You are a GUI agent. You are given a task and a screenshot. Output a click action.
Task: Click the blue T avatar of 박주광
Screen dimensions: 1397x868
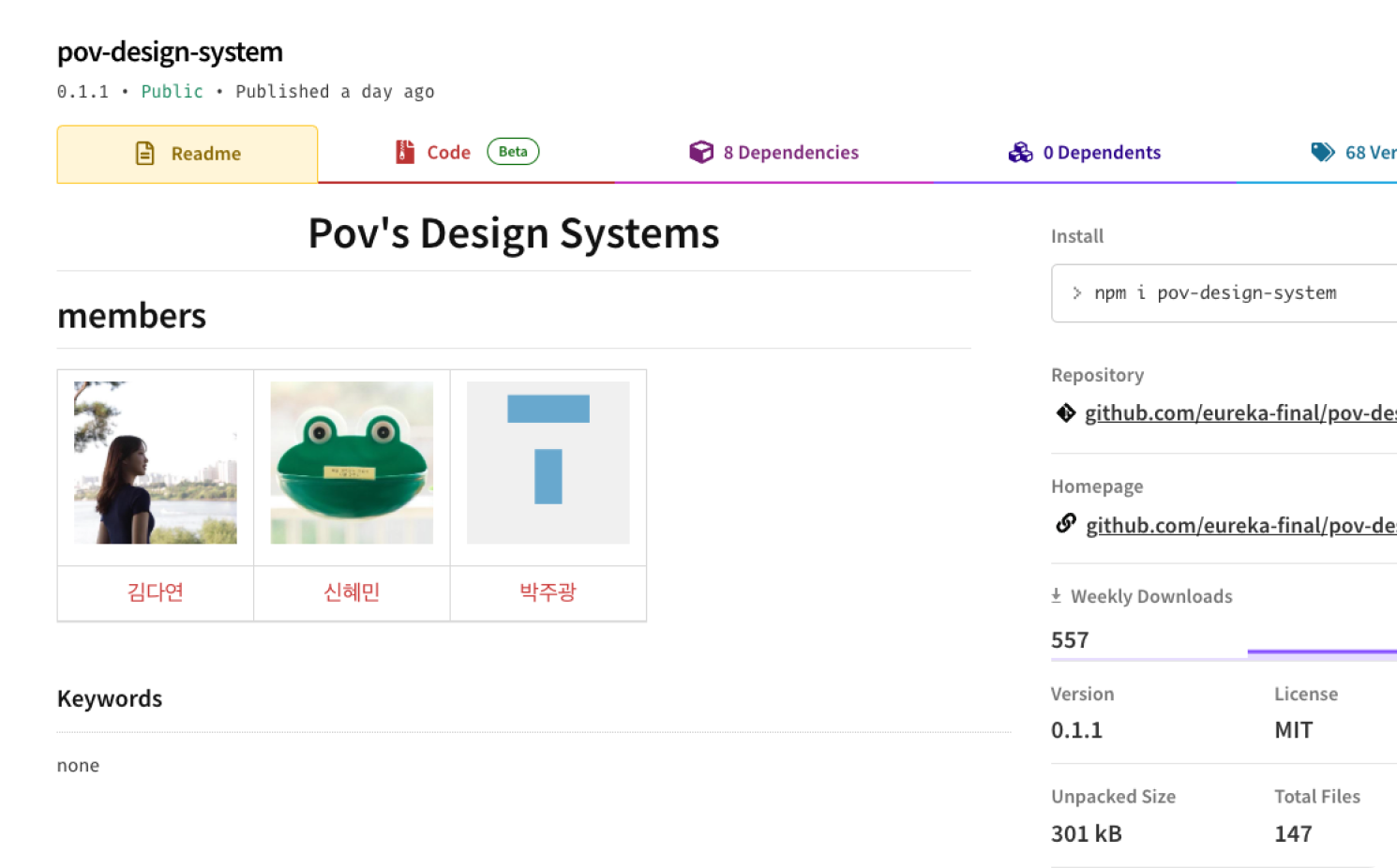tap(548, 462)
